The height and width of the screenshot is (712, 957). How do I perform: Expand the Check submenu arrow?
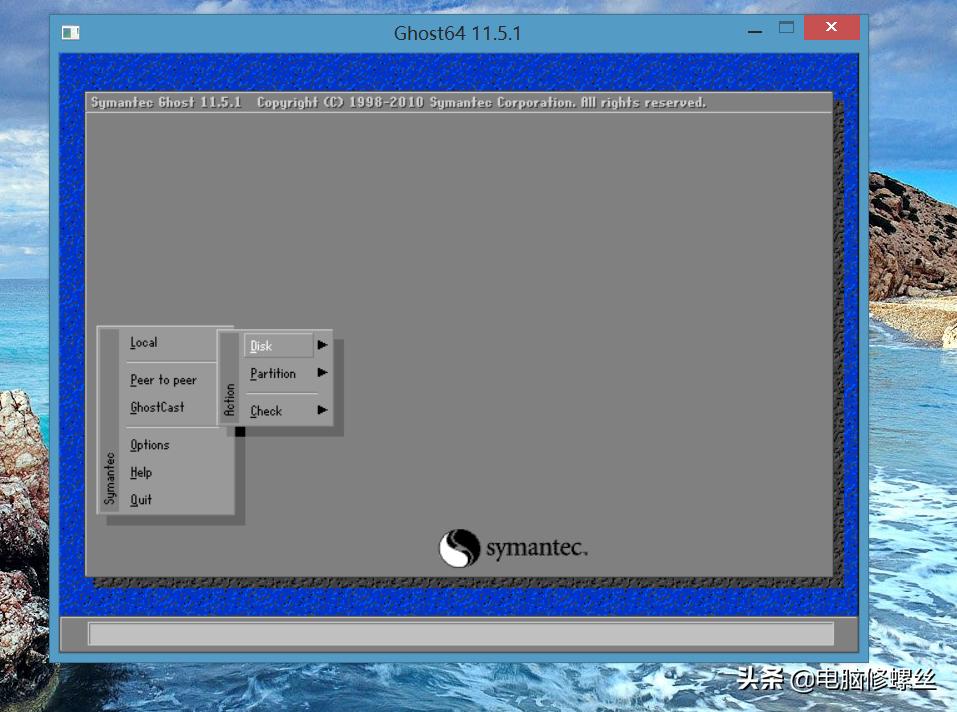(x=322, y=410)
